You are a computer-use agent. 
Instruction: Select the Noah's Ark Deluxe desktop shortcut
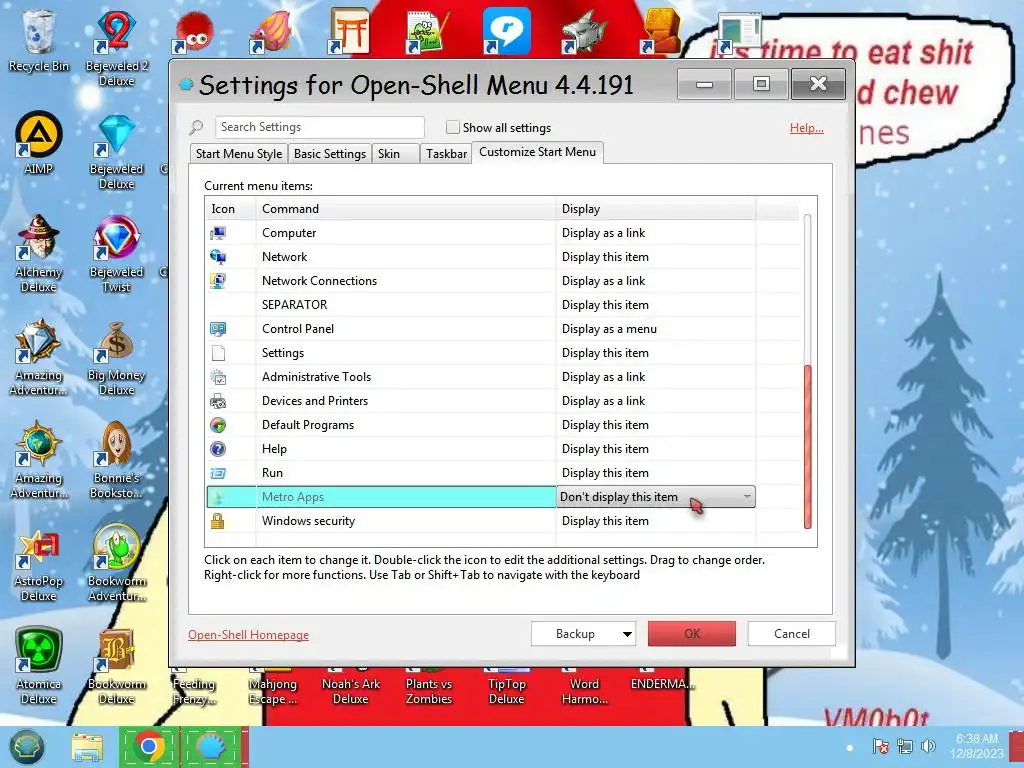coord(351,687)
